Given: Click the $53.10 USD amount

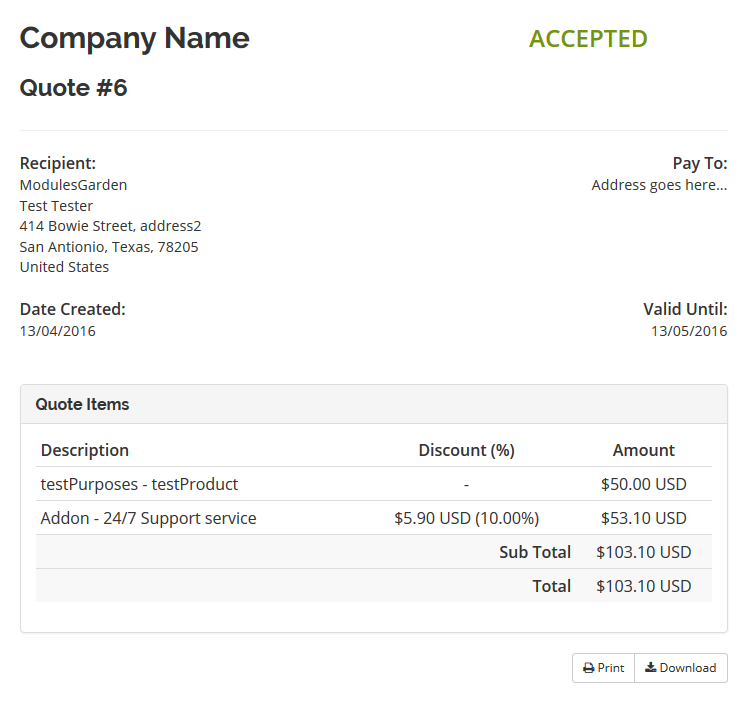Looking at the screenshot, I should pos(643,518).
